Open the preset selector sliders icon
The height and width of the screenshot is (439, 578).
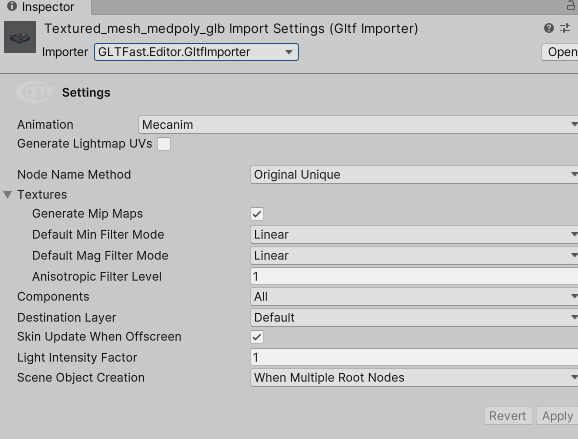(565, 28)
